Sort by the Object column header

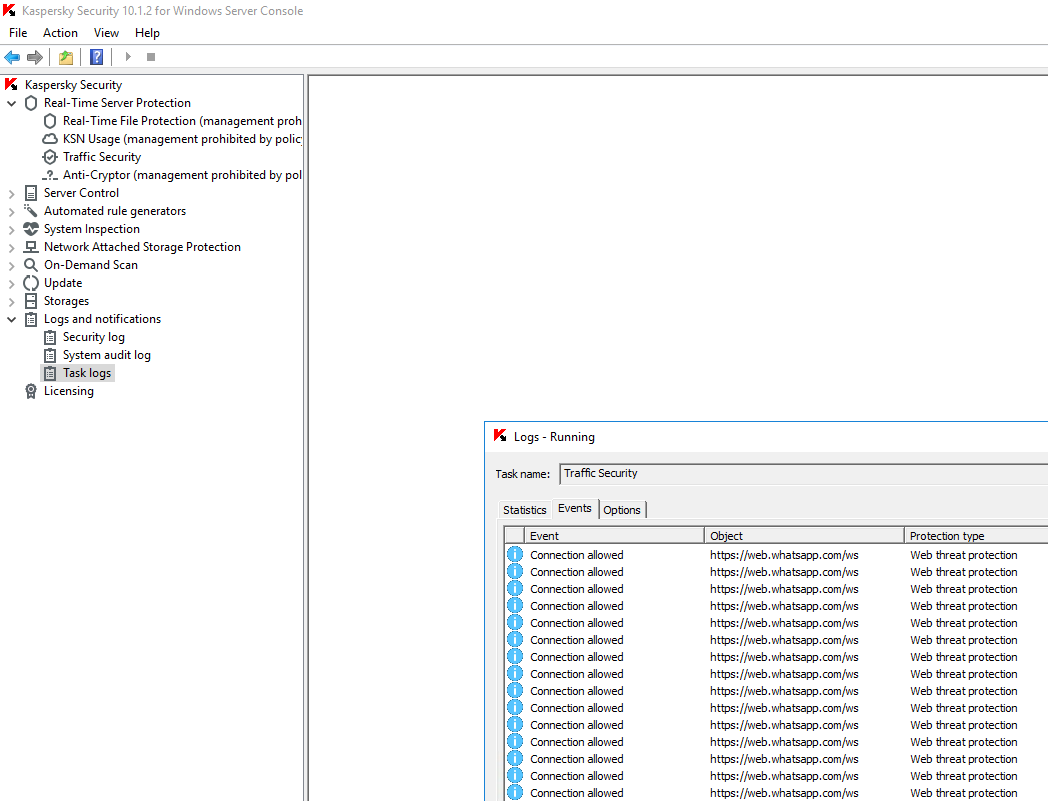pos(804,536)
